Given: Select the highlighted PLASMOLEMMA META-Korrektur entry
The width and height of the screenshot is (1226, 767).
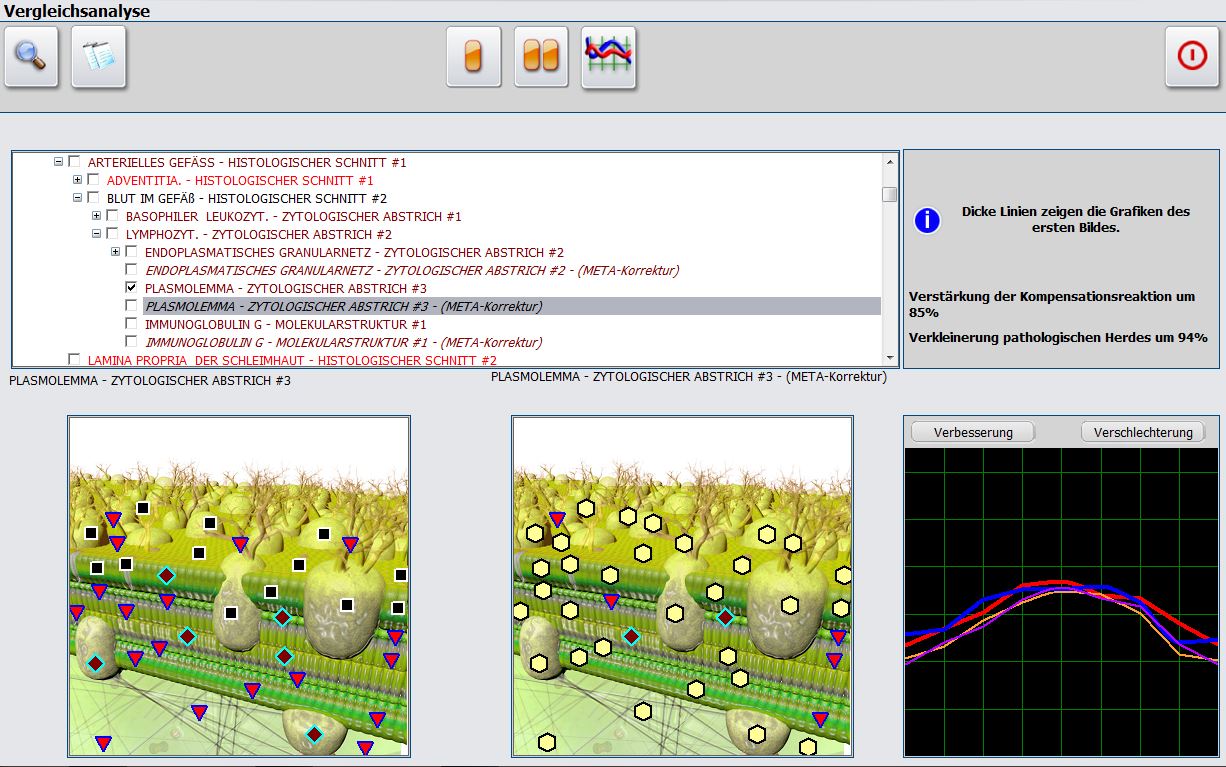Looking at the screenshot, I should (343, 306).
